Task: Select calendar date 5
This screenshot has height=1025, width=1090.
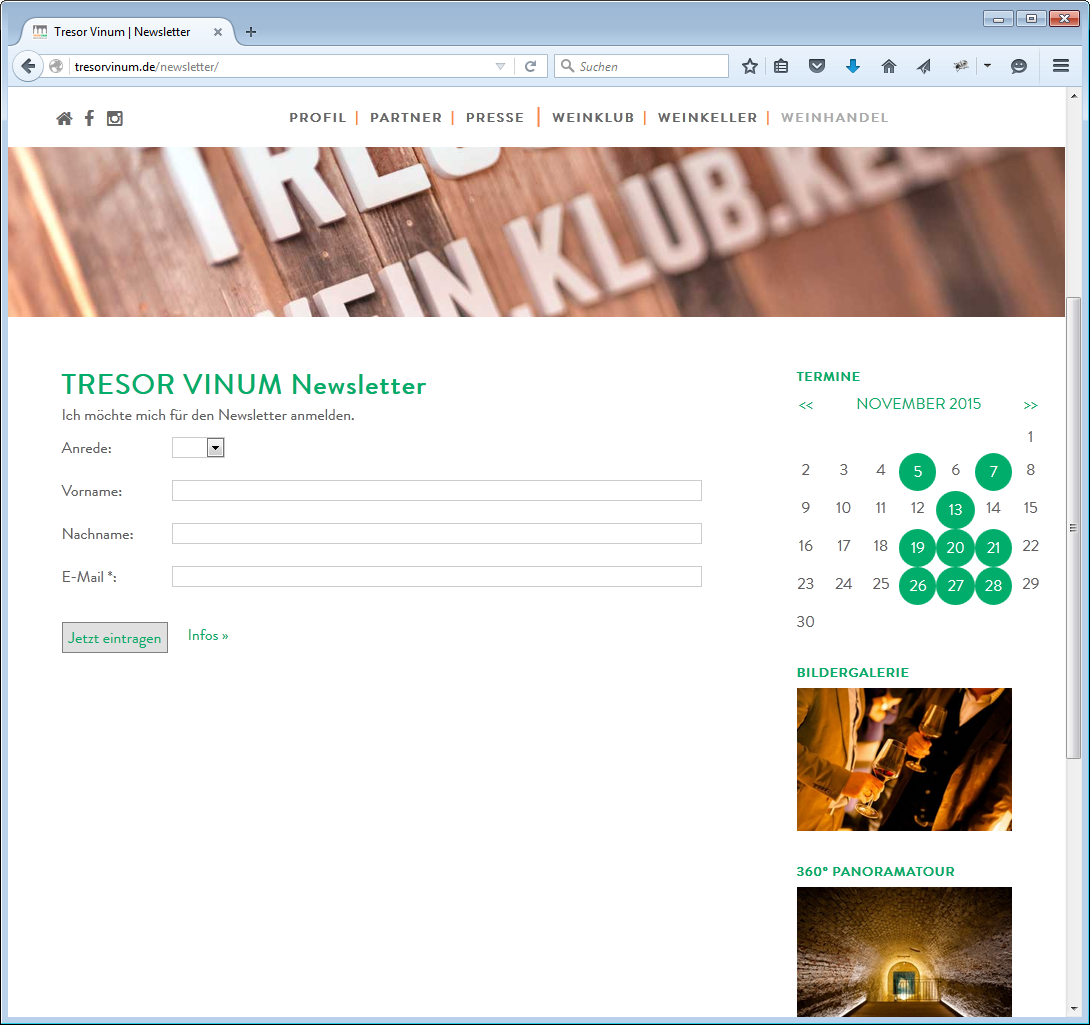Action: [918, 471]
